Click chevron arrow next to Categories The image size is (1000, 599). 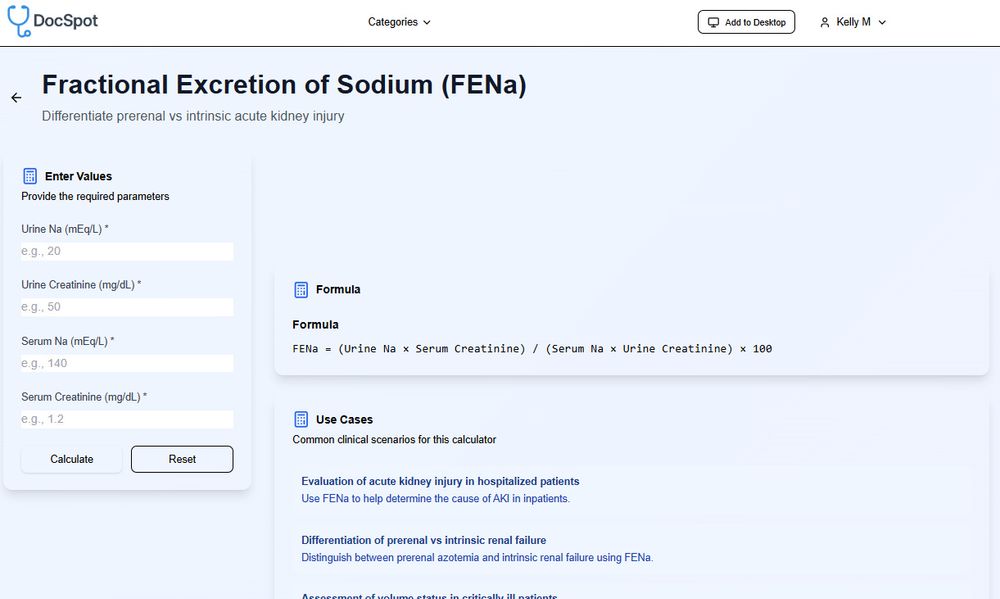[x=427, y=22]
